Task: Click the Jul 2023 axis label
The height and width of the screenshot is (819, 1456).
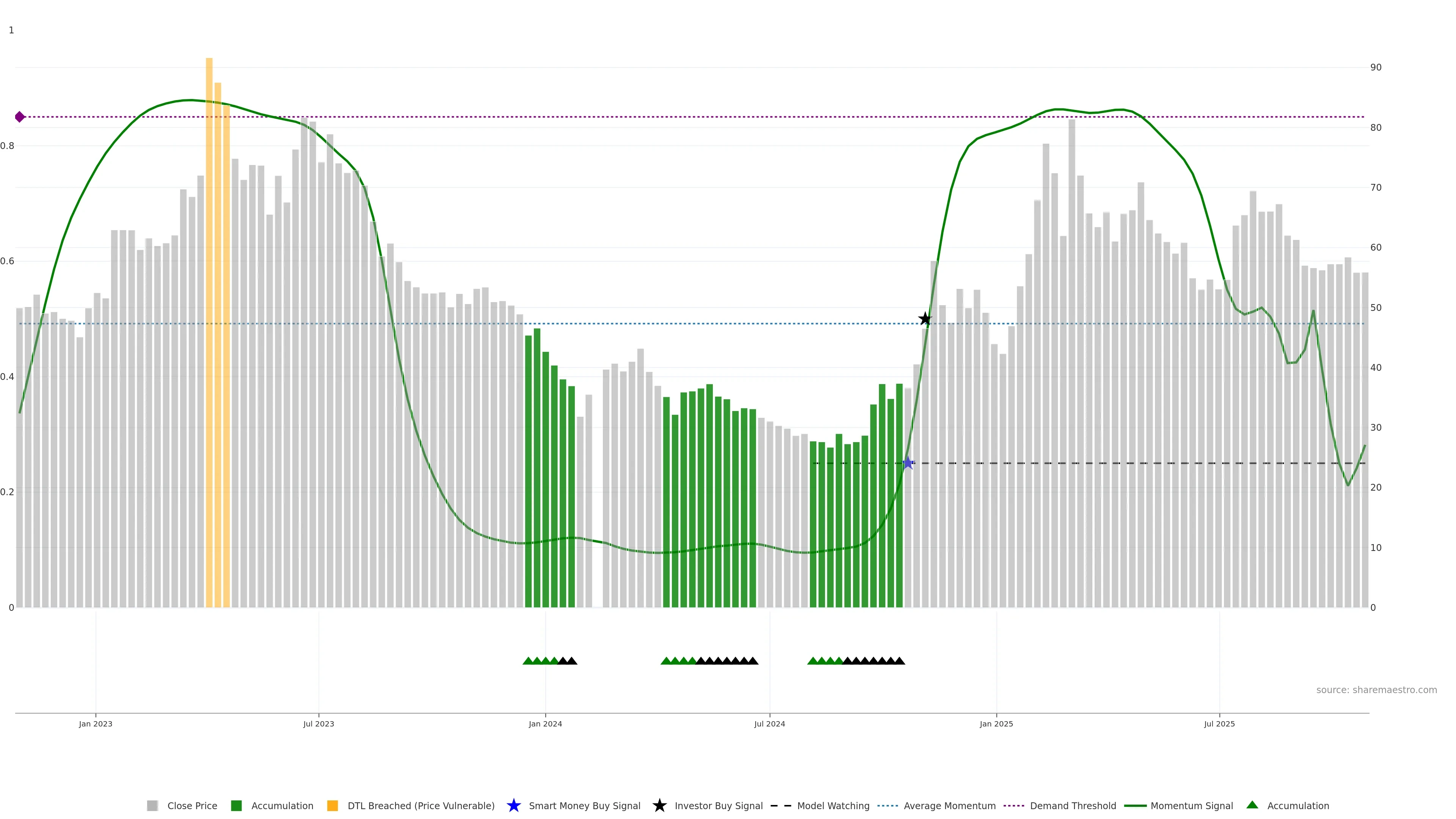Action: [318, 723]
